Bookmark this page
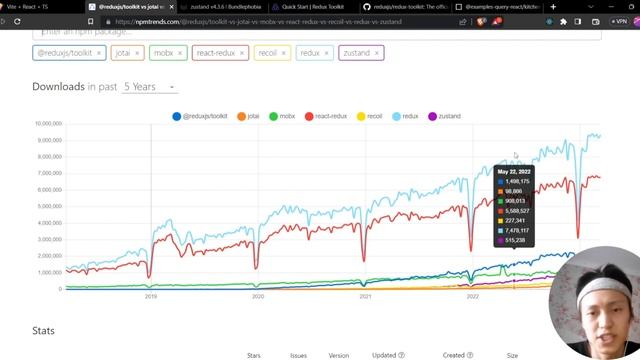Viewport: 640px width, 360px height. coord(91,22)
